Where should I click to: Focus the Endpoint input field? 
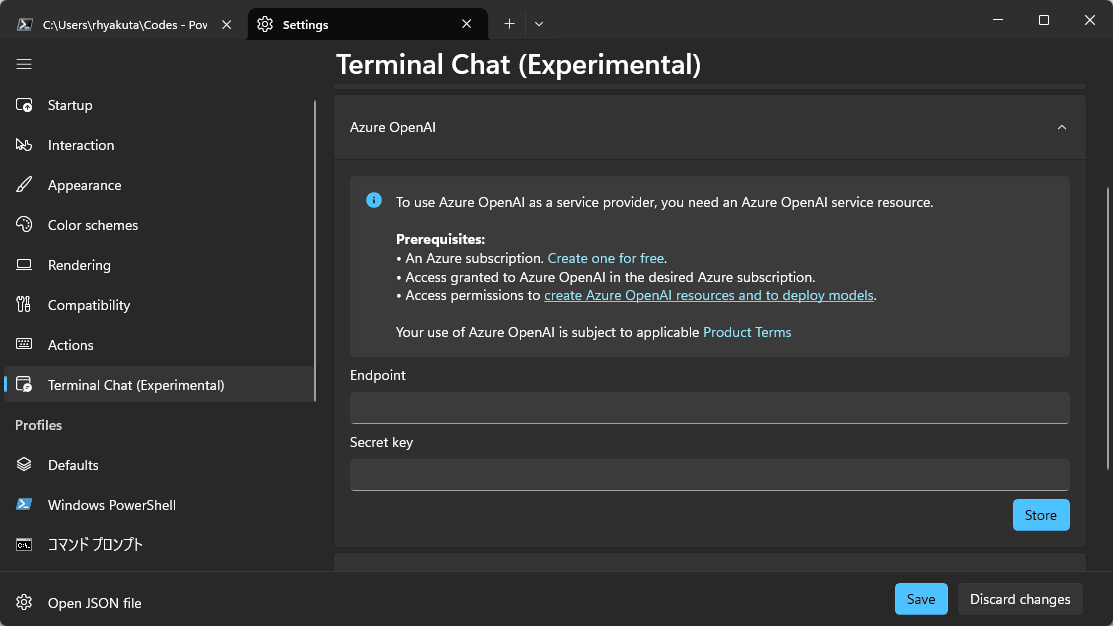point(709,408)
